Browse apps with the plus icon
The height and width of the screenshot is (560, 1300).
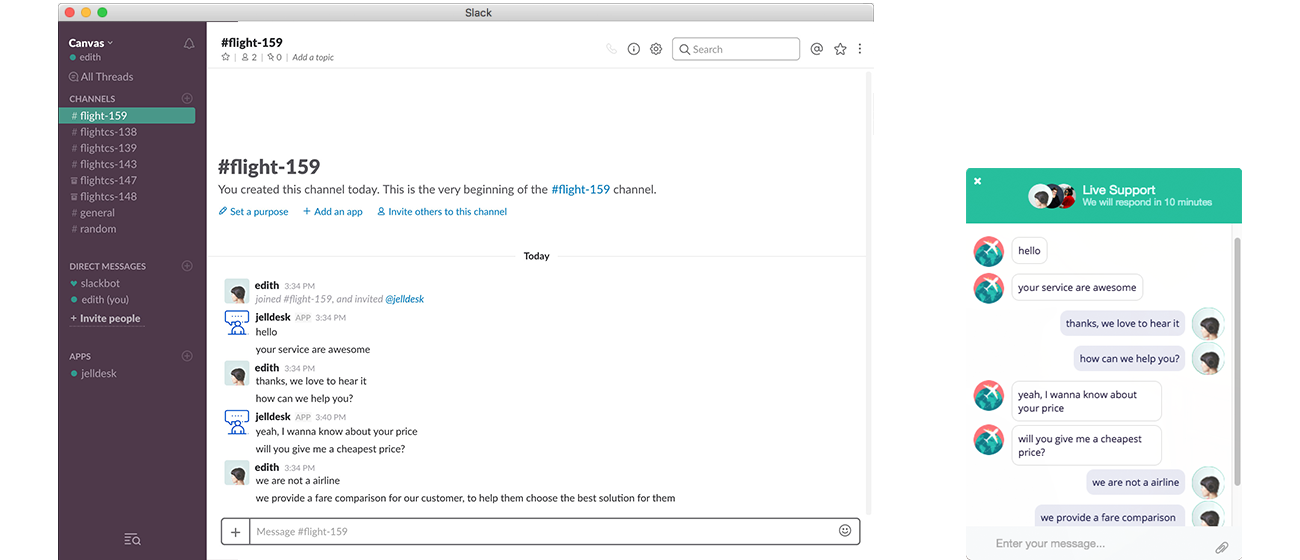click(x=187, y=356)
